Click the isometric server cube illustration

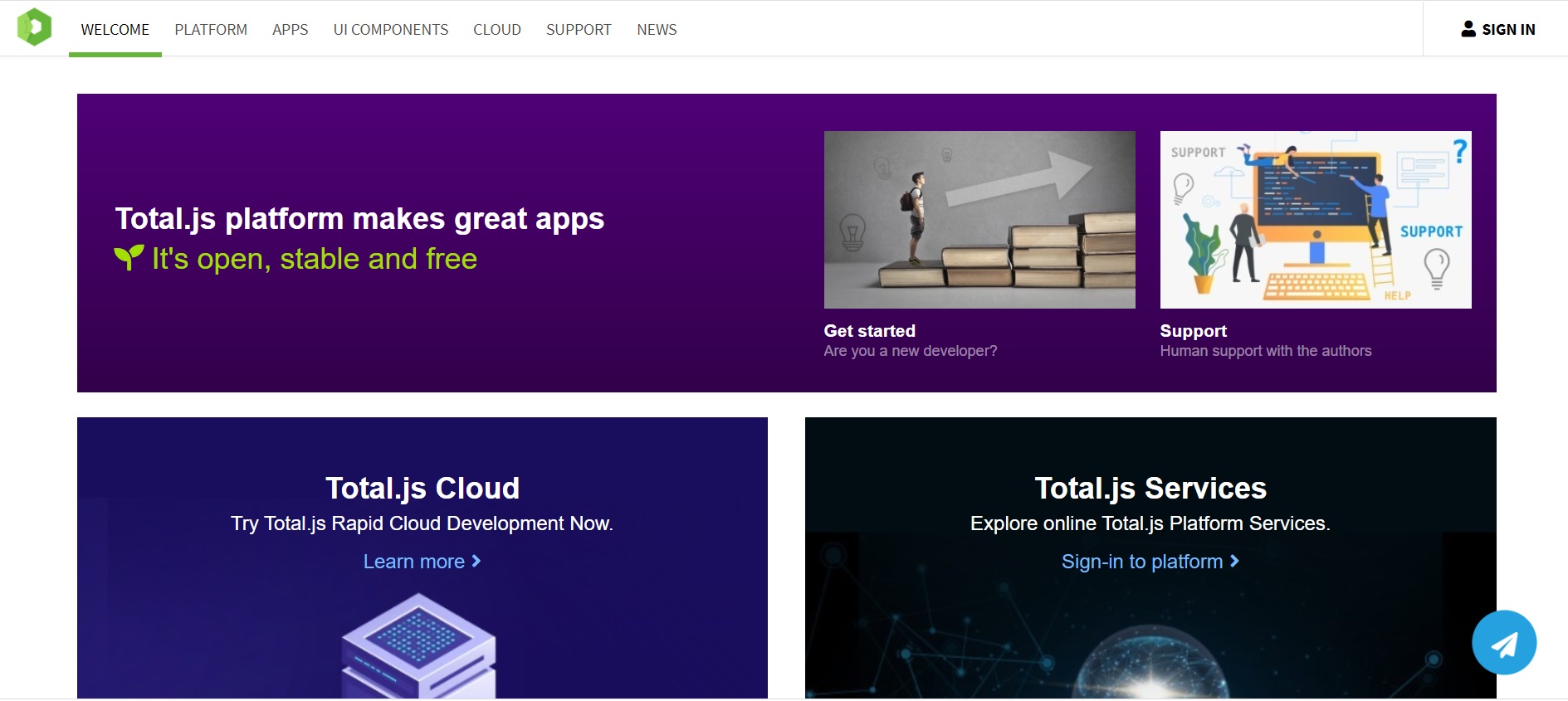419,649
